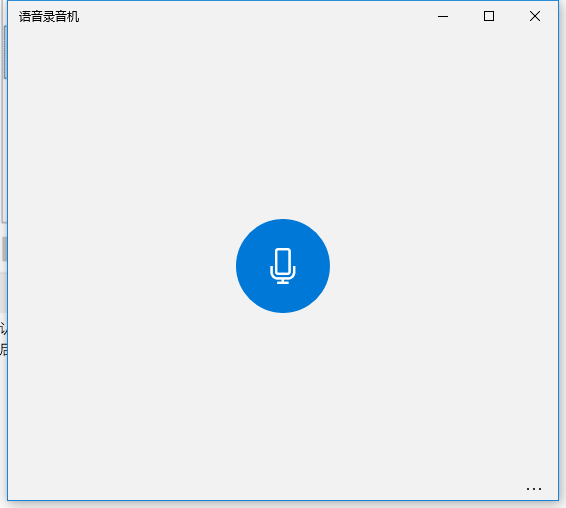Click the square maximize icon

(x=489, y=16)
